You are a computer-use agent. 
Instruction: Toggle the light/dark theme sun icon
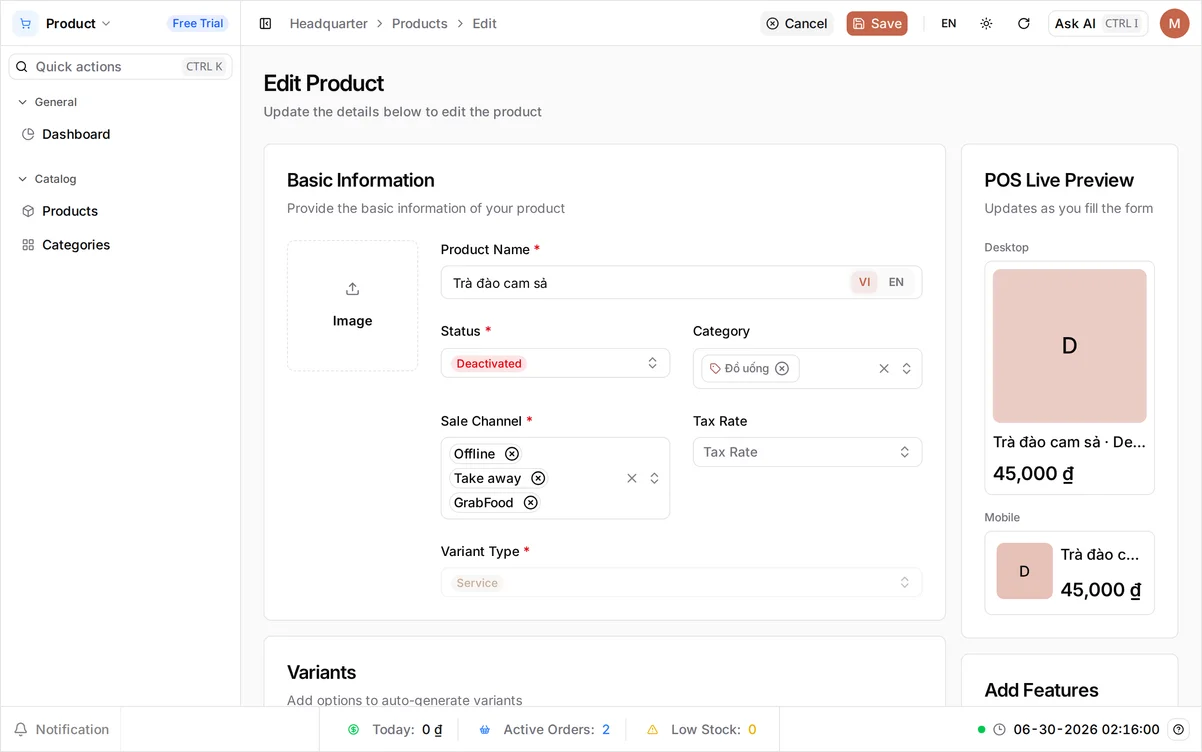point(986,23)
